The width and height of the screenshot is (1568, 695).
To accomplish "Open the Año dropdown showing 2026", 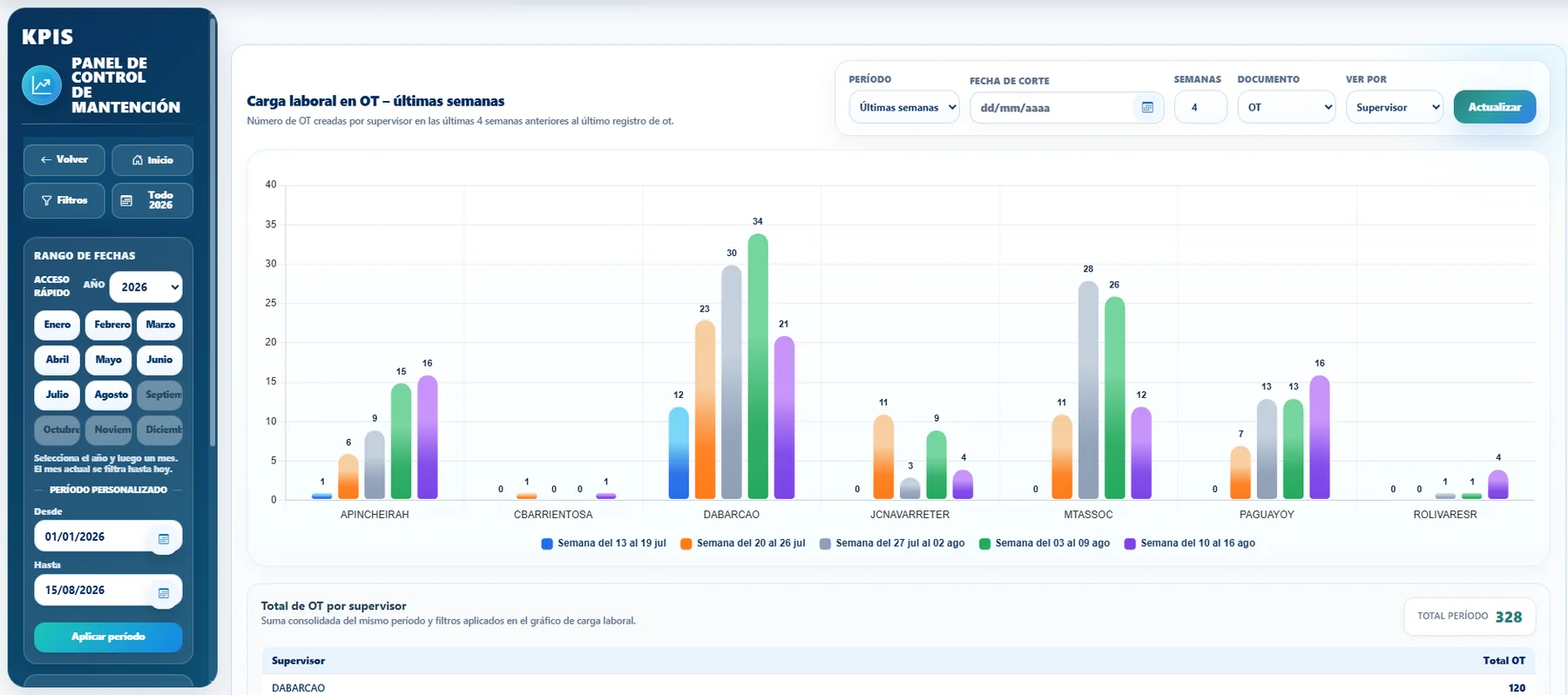I will [145, 287].
